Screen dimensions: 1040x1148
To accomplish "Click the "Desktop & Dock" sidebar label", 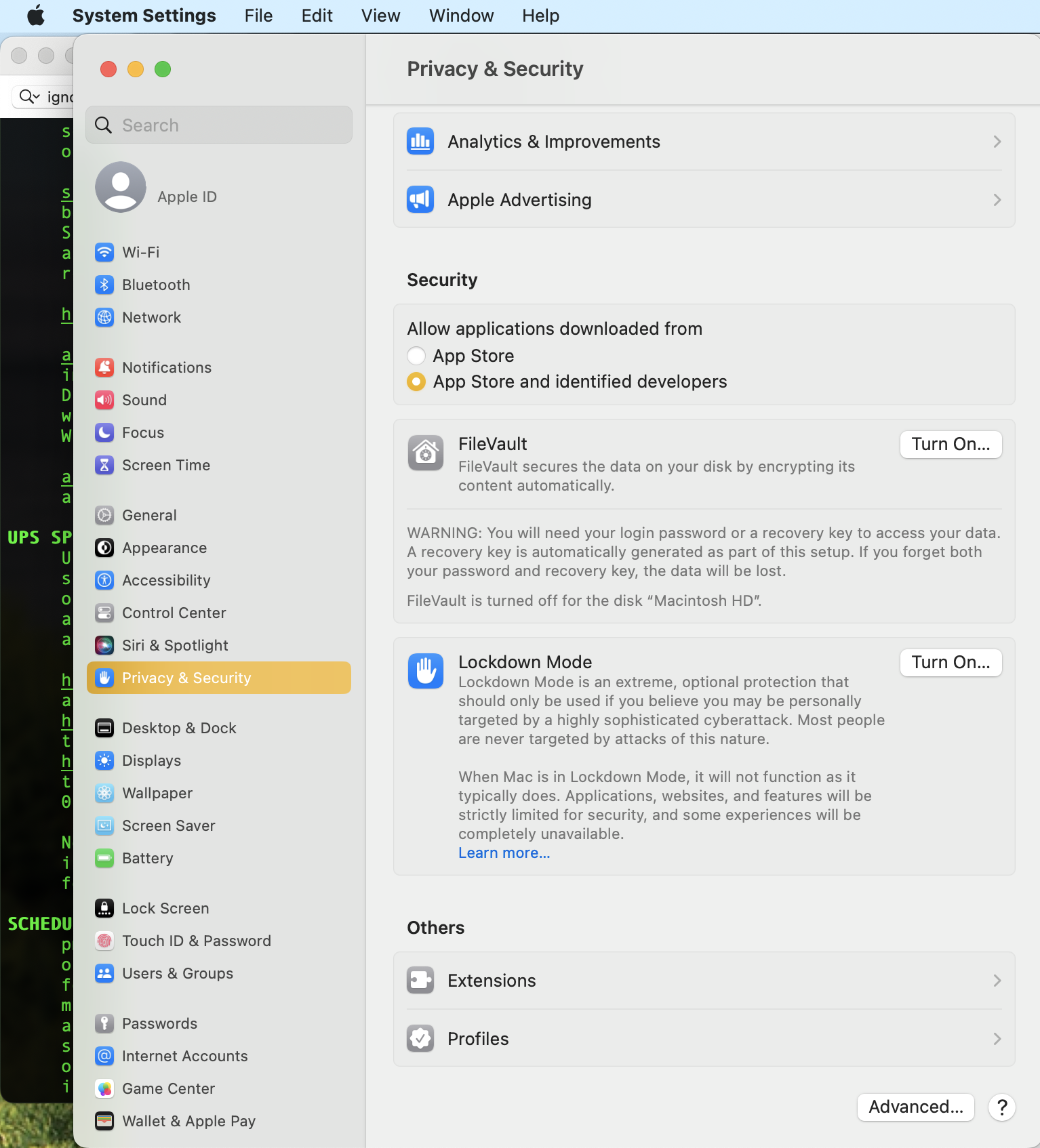I will tap(179, 728).
